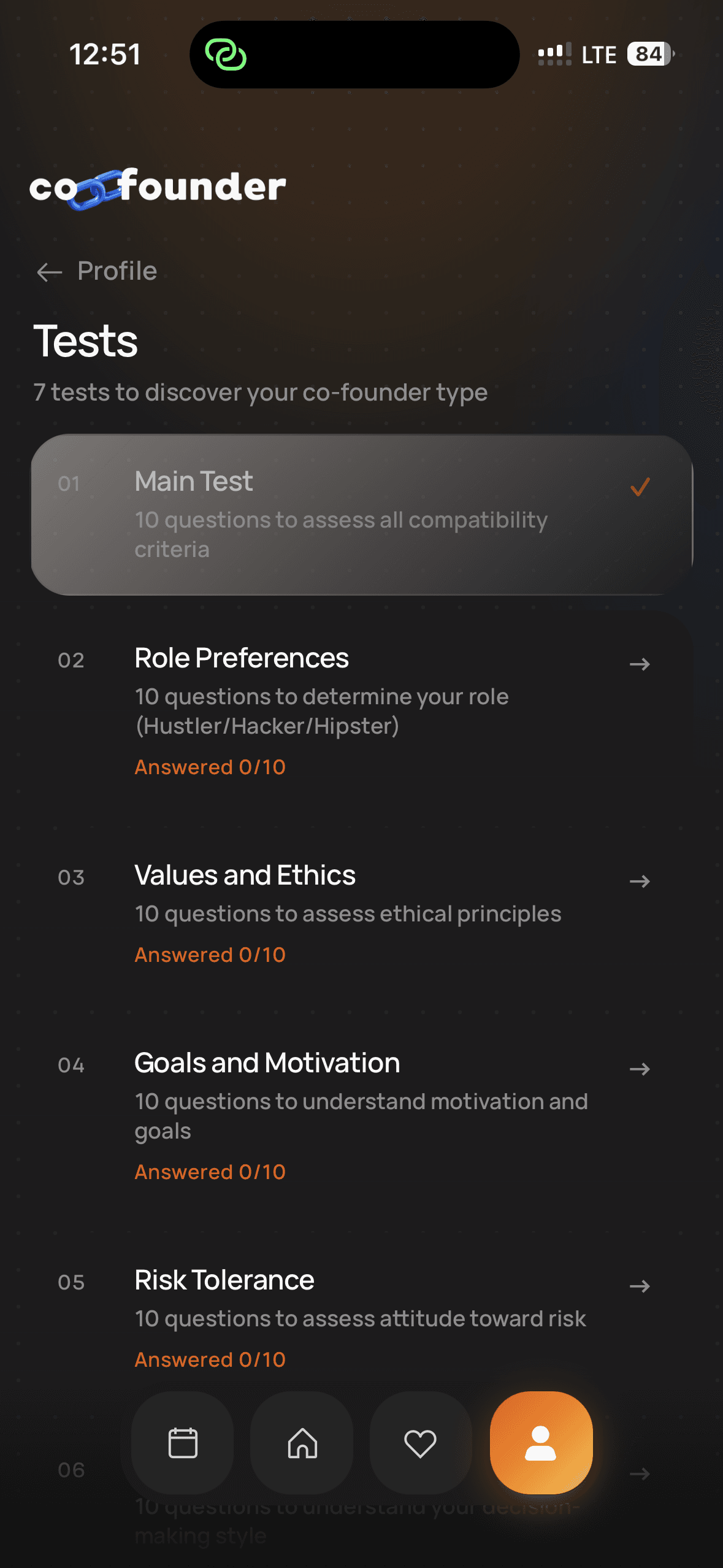Viewport: 723px width, 1568px height.
Task: Expand Goals and Motivation arrow
Action: click(640, 1069)
